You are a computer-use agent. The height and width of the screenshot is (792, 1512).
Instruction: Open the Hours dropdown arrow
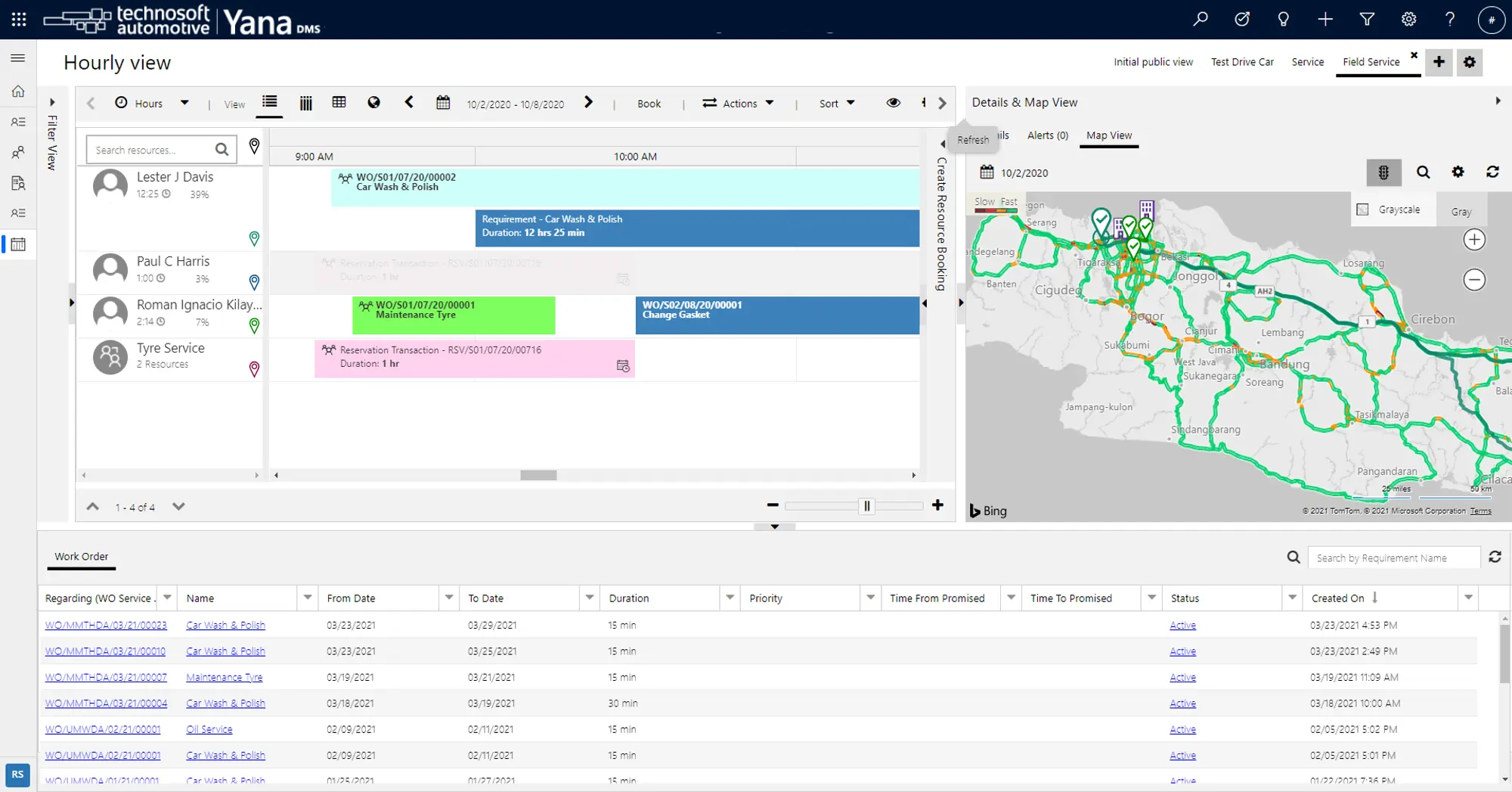(x=184, y=103)
